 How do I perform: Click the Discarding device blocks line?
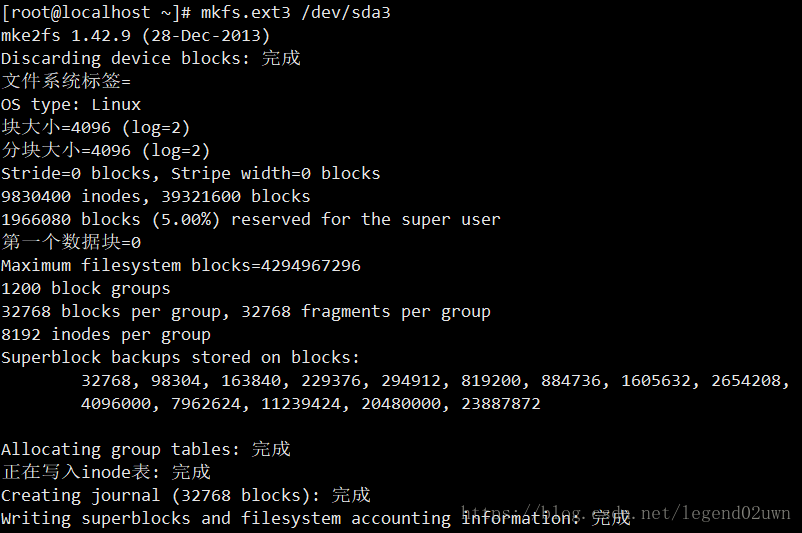150,58
